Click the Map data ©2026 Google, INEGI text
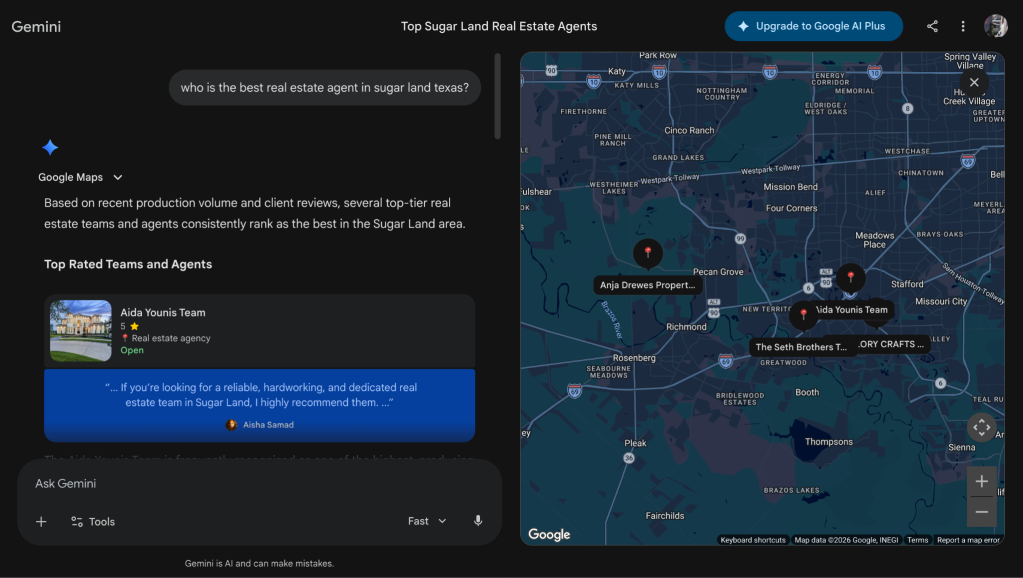Image resolution: width=1023 pixels, height=578 pixels. pos(846,540)
